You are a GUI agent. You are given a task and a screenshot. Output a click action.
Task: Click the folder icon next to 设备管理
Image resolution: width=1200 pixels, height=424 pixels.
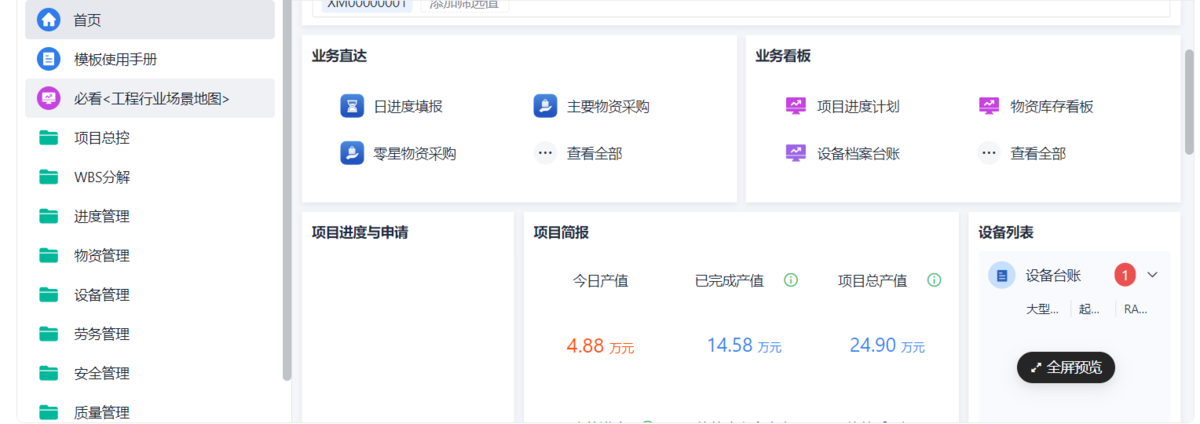49,295
